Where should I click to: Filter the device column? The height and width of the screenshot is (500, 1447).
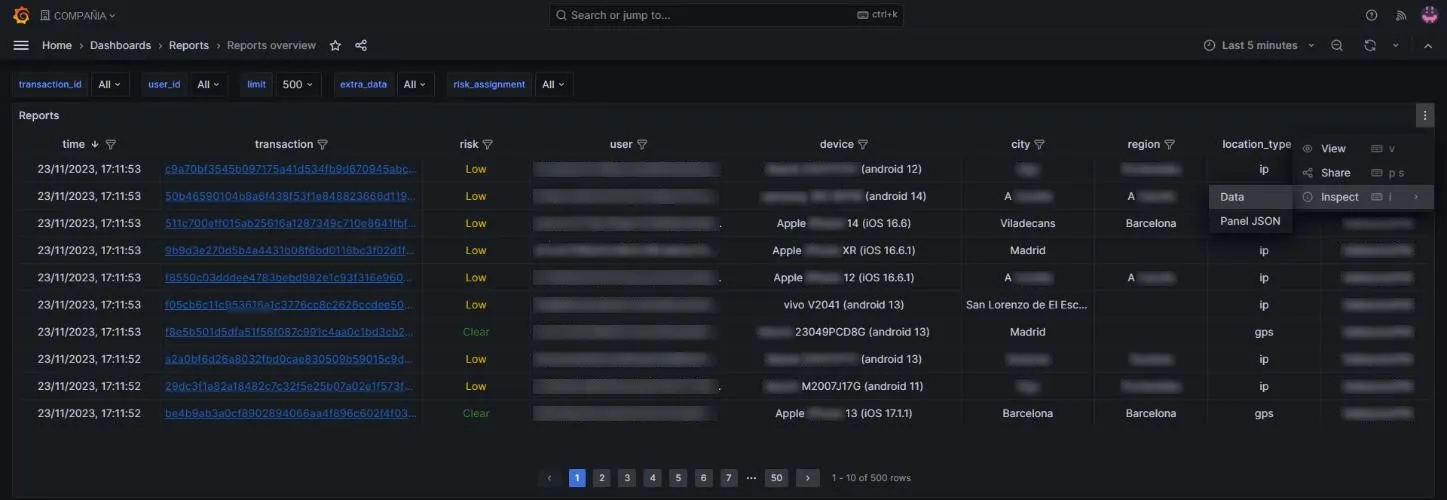tap(863, 144)
